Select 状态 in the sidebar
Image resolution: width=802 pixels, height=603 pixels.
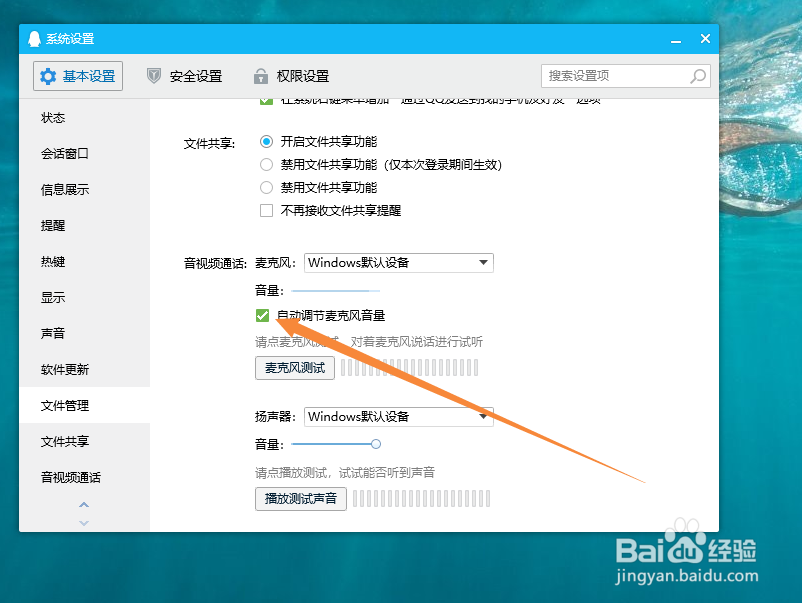click(84, 118)
